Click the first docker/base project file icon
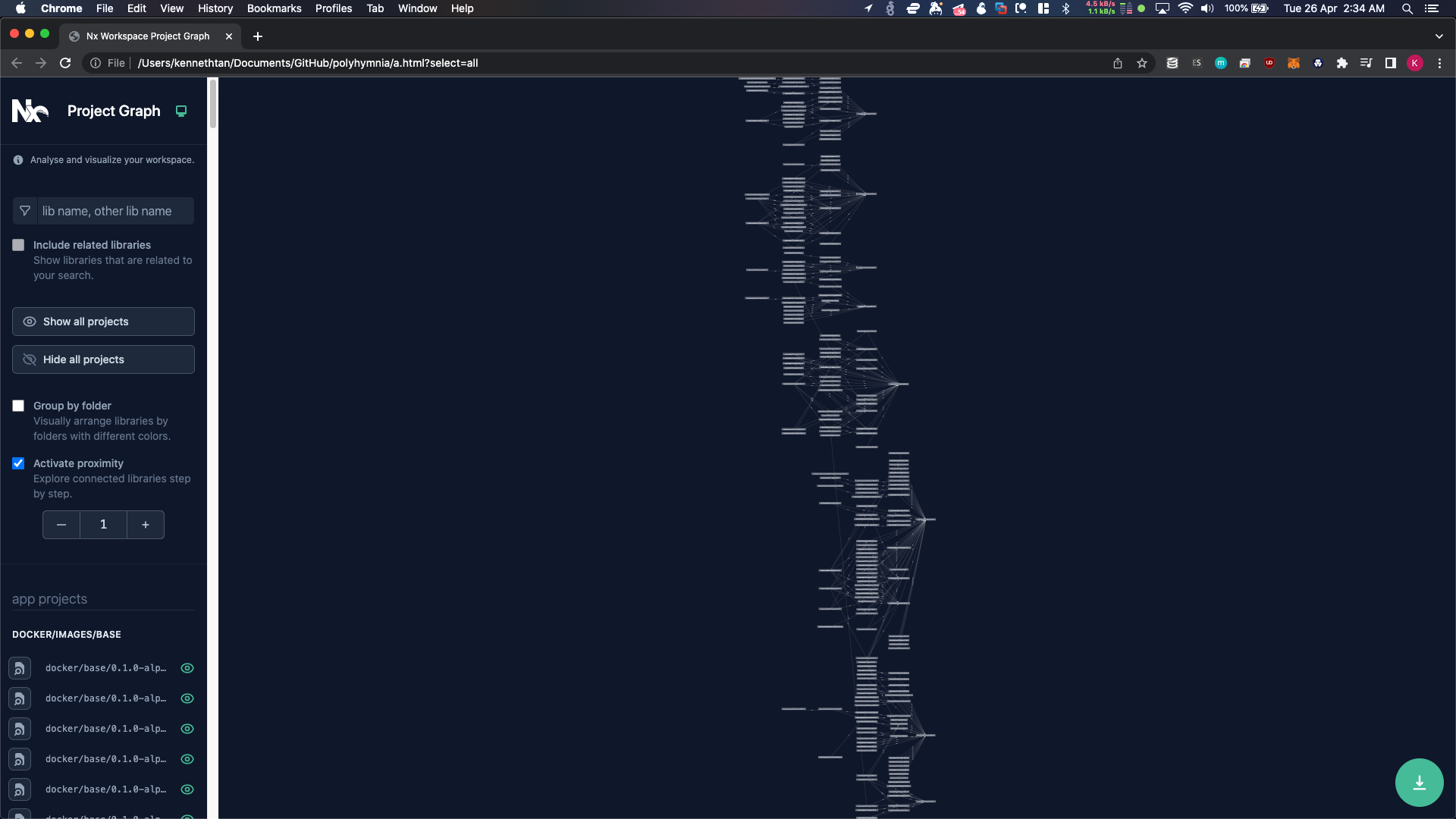1456x819 pixels. (x=20, y=668)
